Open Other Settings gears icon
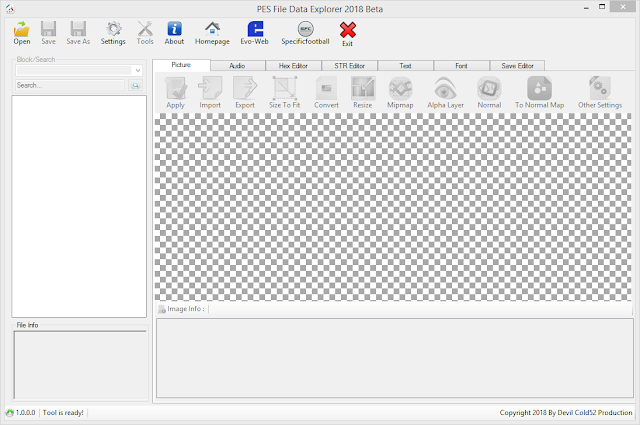Viewport: 640px width, 425px height. pyautogui.click(x=600, y=88)
